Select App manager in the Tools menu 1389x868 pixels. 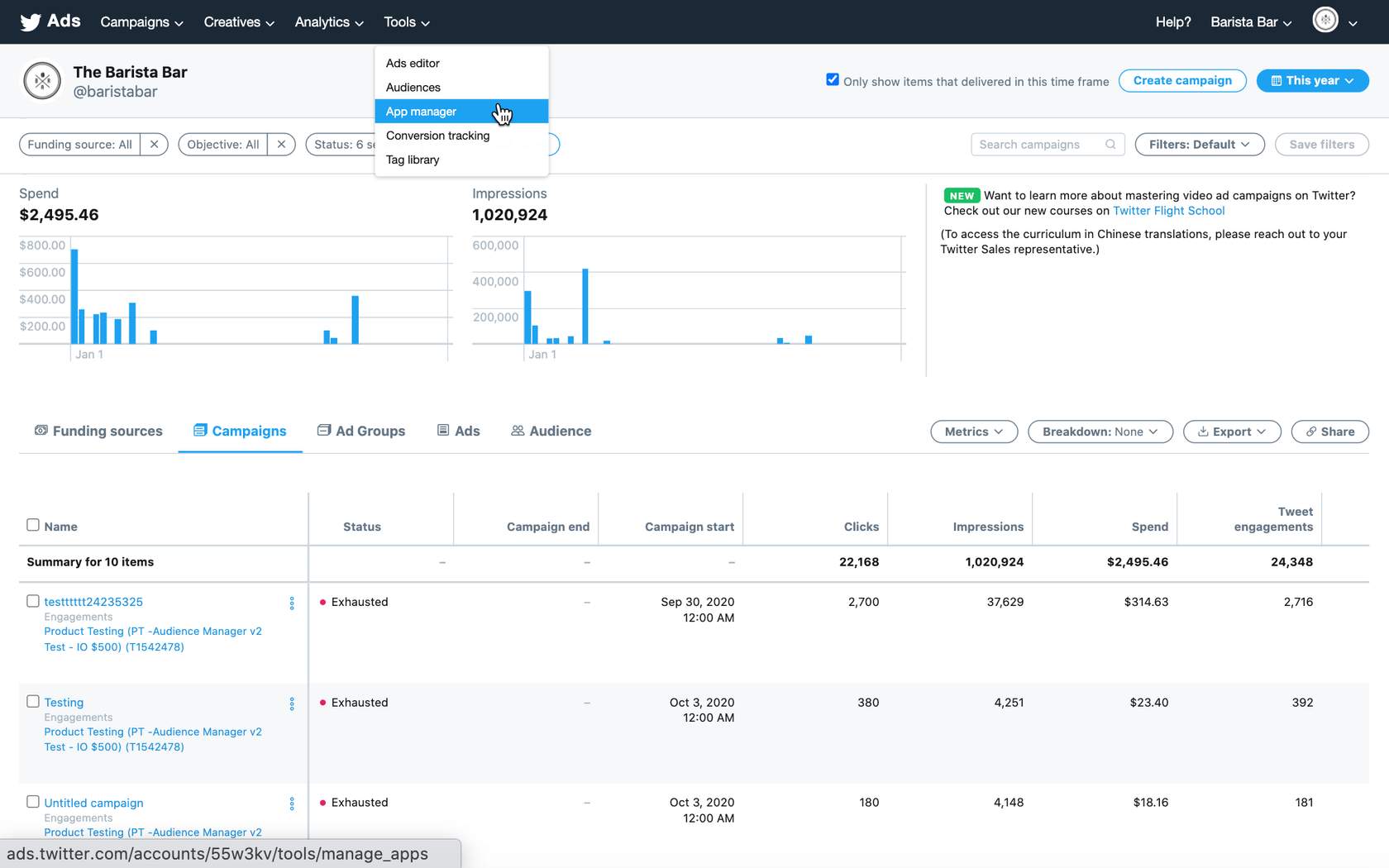[x=461, y=112]
